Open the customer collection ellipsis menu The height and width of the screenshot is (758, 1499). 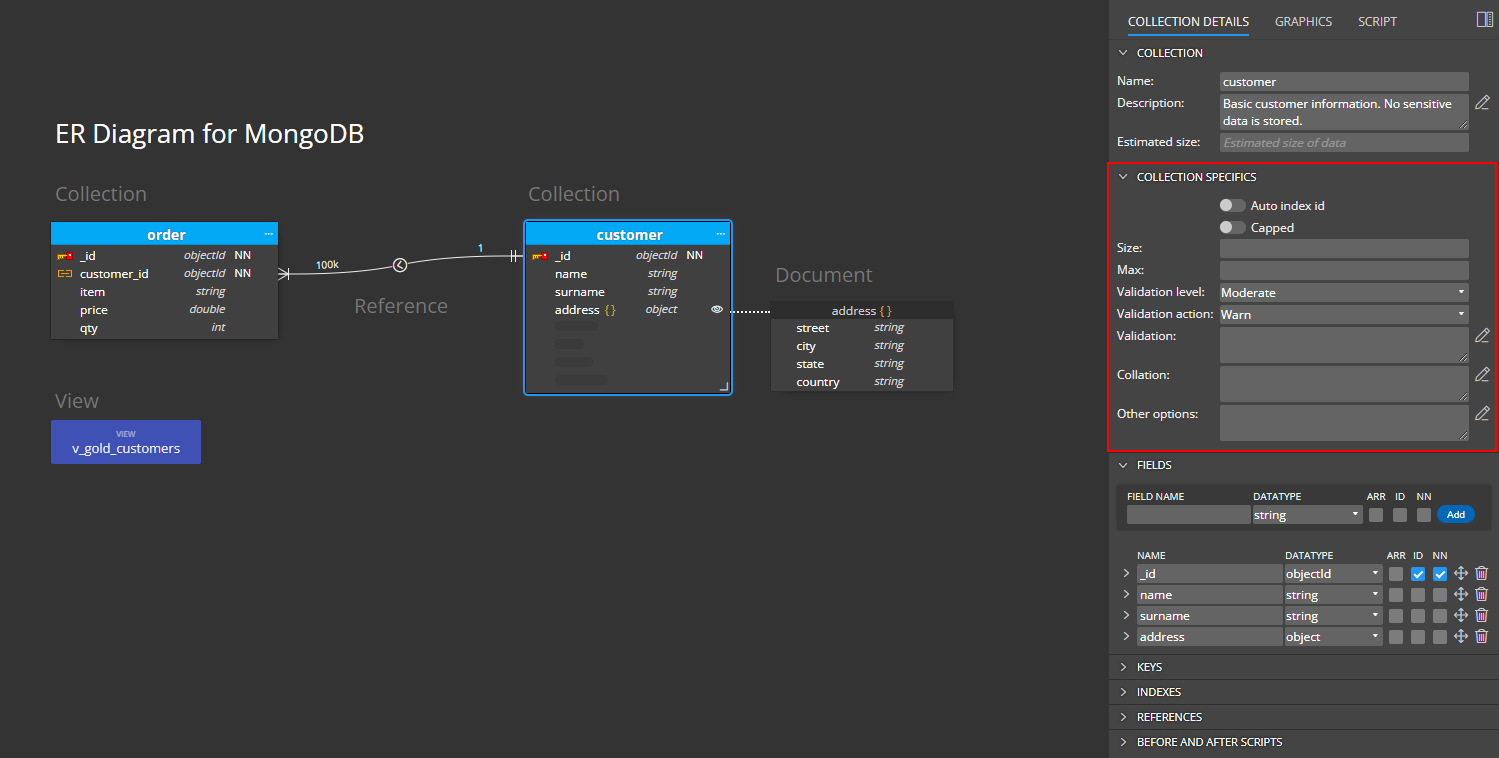[720, 234]
